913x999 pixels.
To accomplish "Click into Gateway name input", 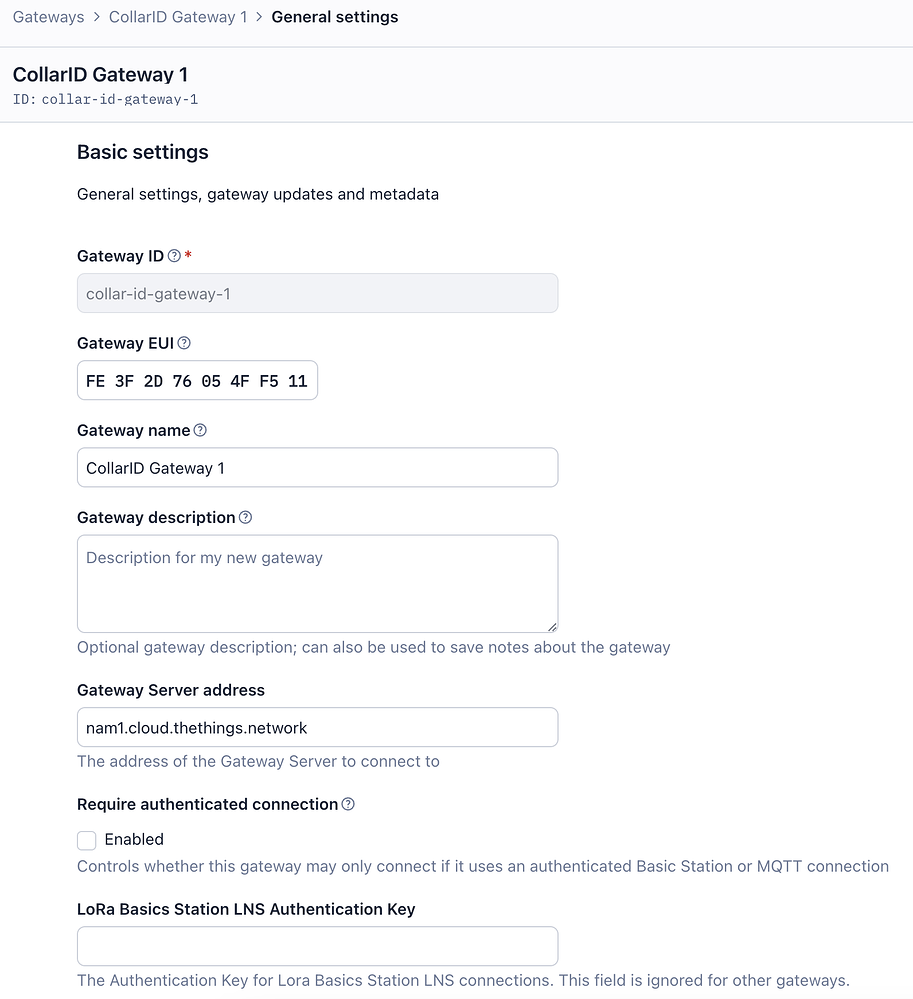I will (x=317, y=468).
